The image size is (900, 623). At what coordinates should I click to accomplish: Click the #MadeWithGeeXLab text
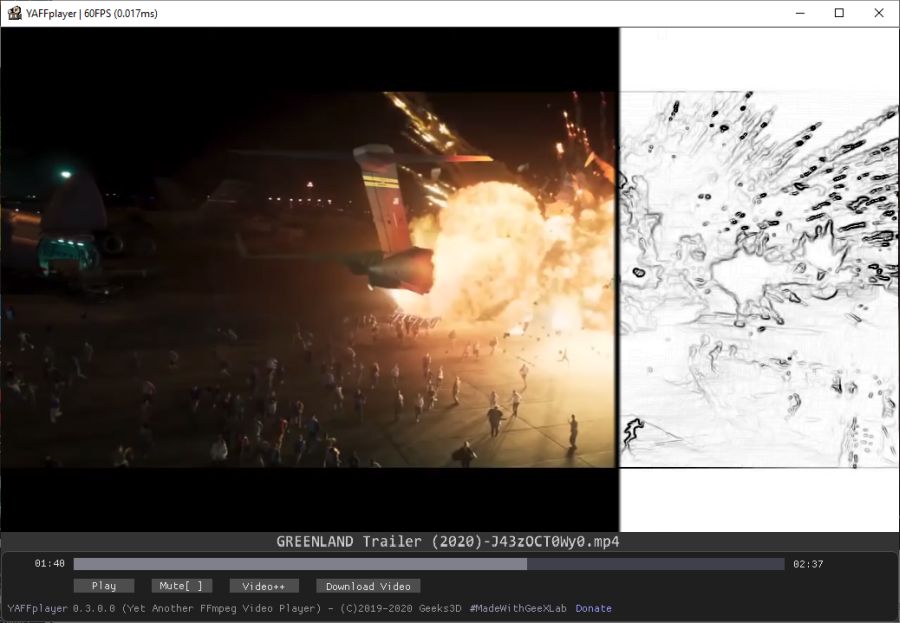(x=518, y=608)
